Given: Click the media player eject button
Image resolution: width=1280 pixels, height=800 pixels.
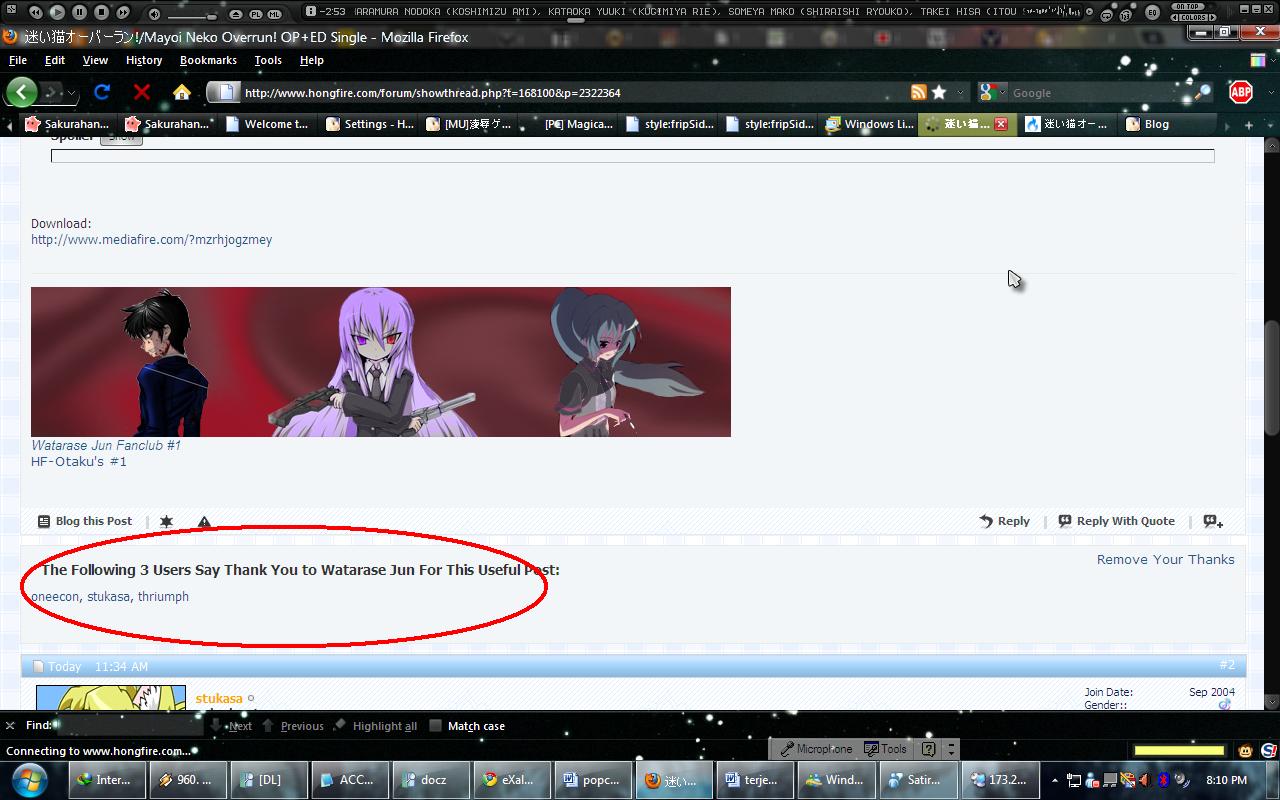Looking at the screenshot, I should tap(236, 14).
